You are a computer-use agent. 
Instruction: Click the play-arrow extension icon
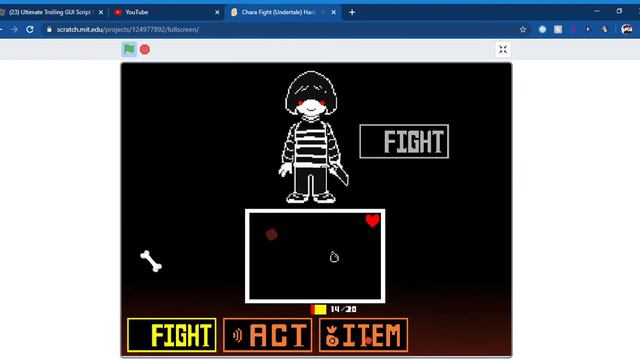pyautogui.click(x=588, y=29)
